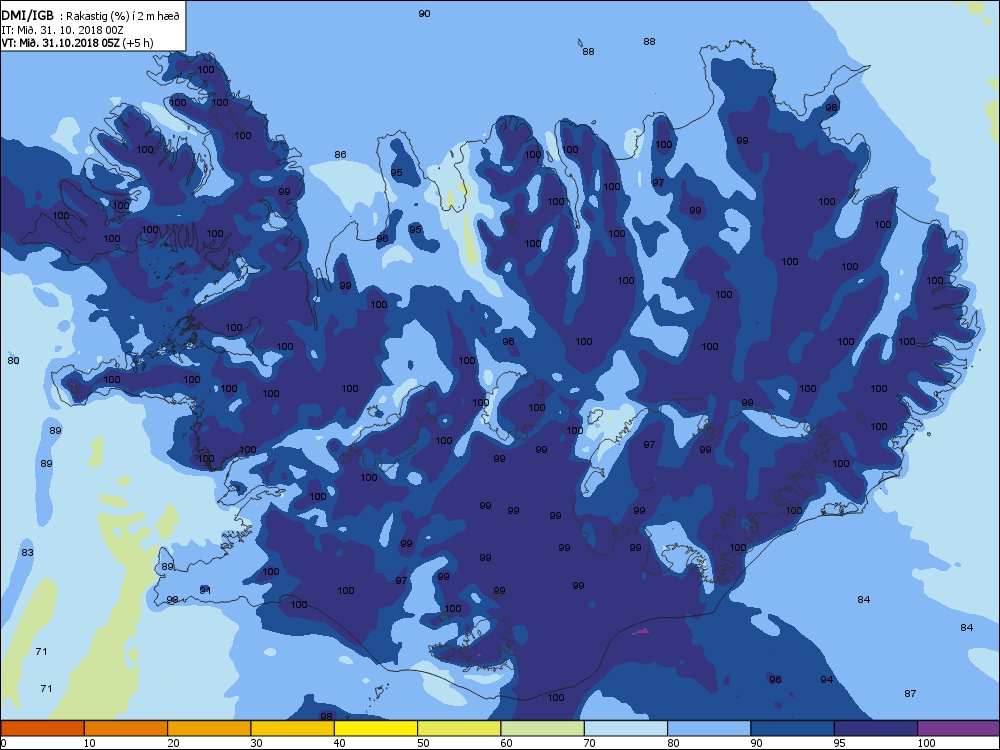The image size is (1000, 750).
Task: Click the 'Rakastig (%) í 2 m hæð' label
Action: (x=123, y=17)
